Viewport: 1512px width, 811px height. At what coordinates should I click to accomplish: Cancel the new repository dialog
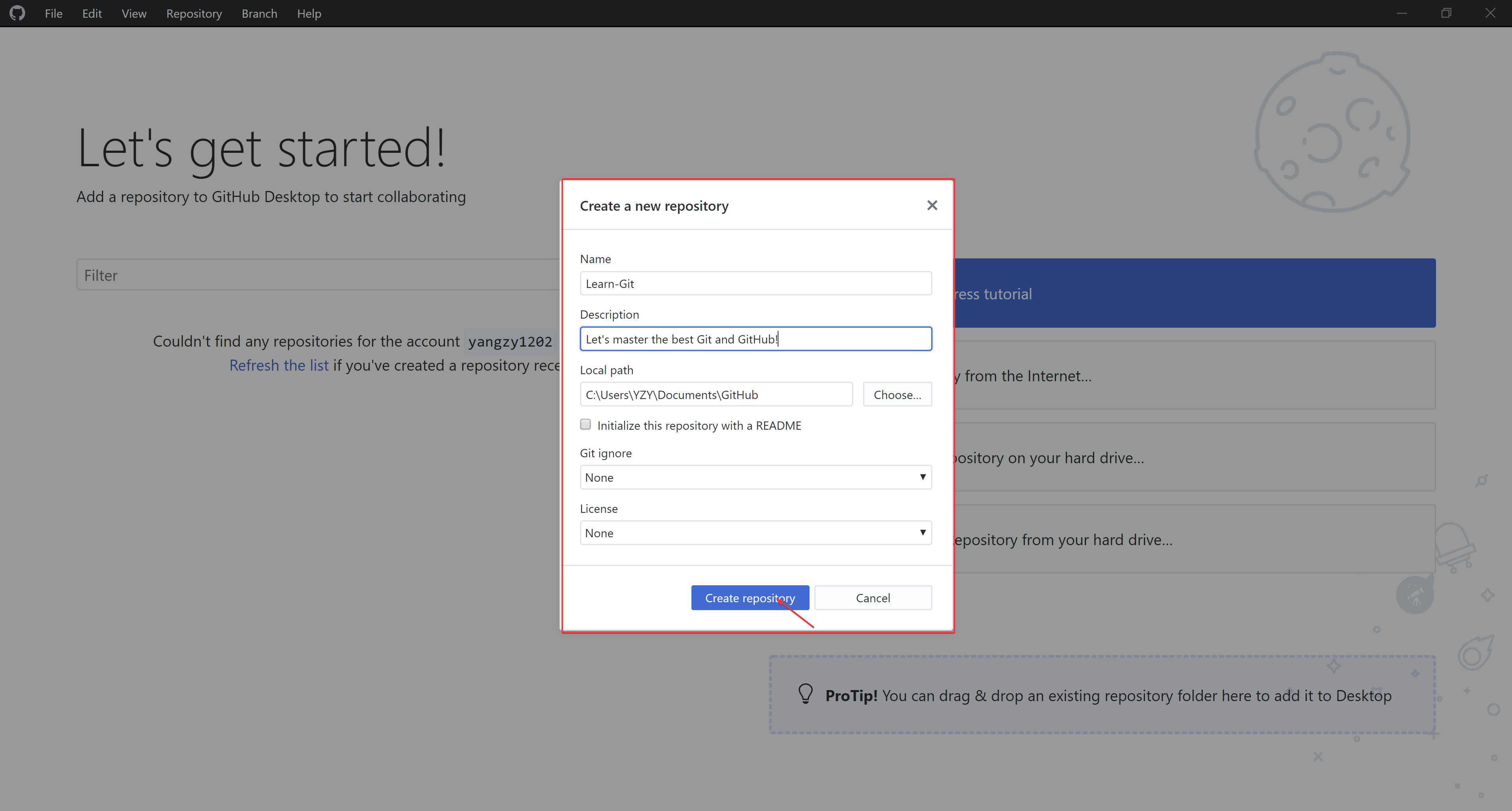873,598
